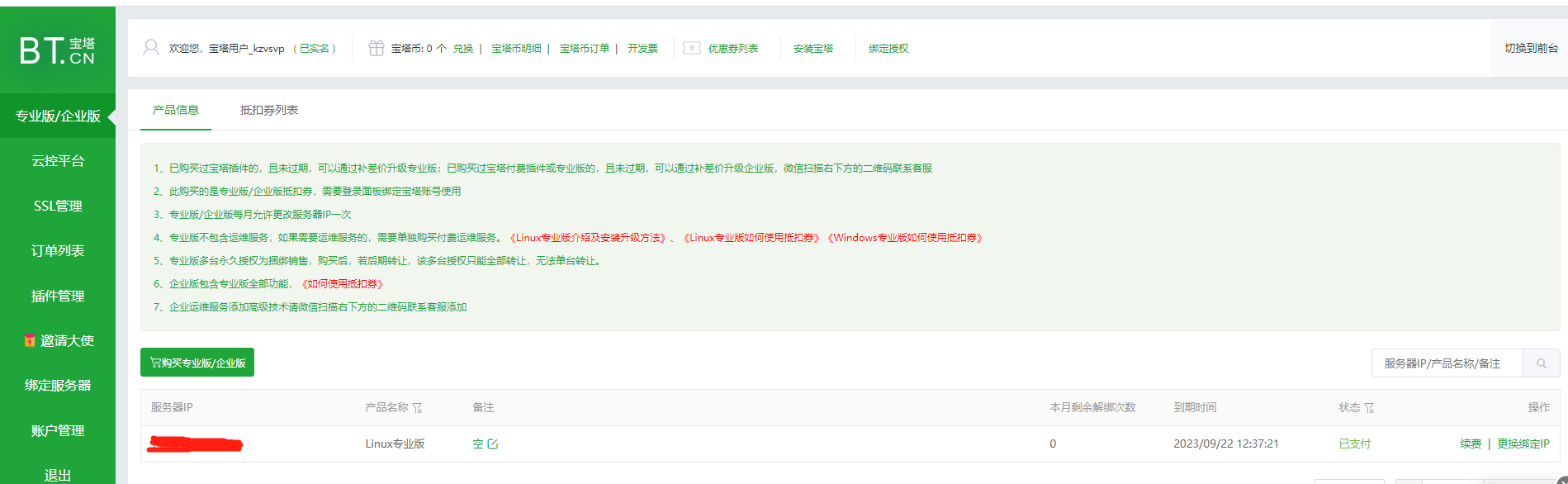
Task: Open 绑定服务器 in sidebar
Action: (58, 385)
